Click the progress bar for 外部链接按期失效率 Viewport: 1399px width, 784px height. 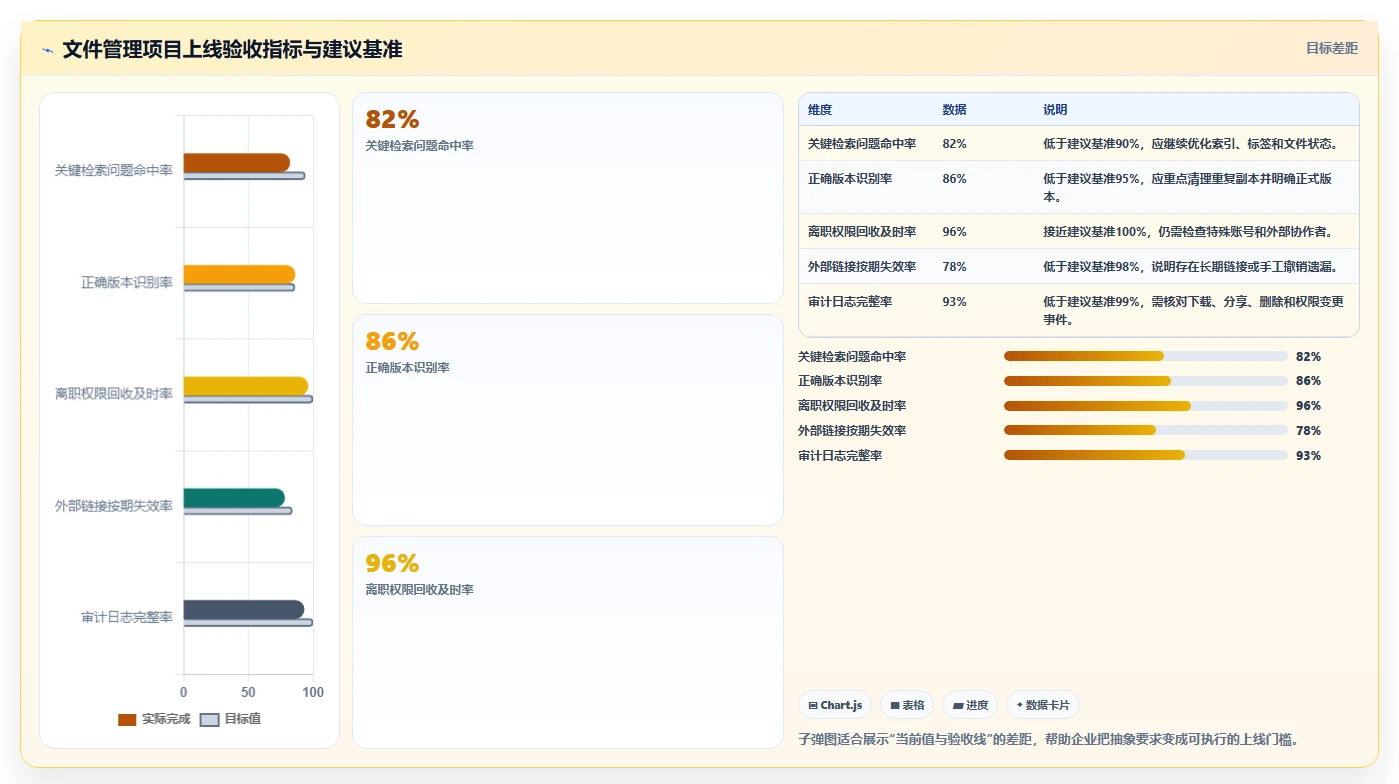[x=1146, y=430]
